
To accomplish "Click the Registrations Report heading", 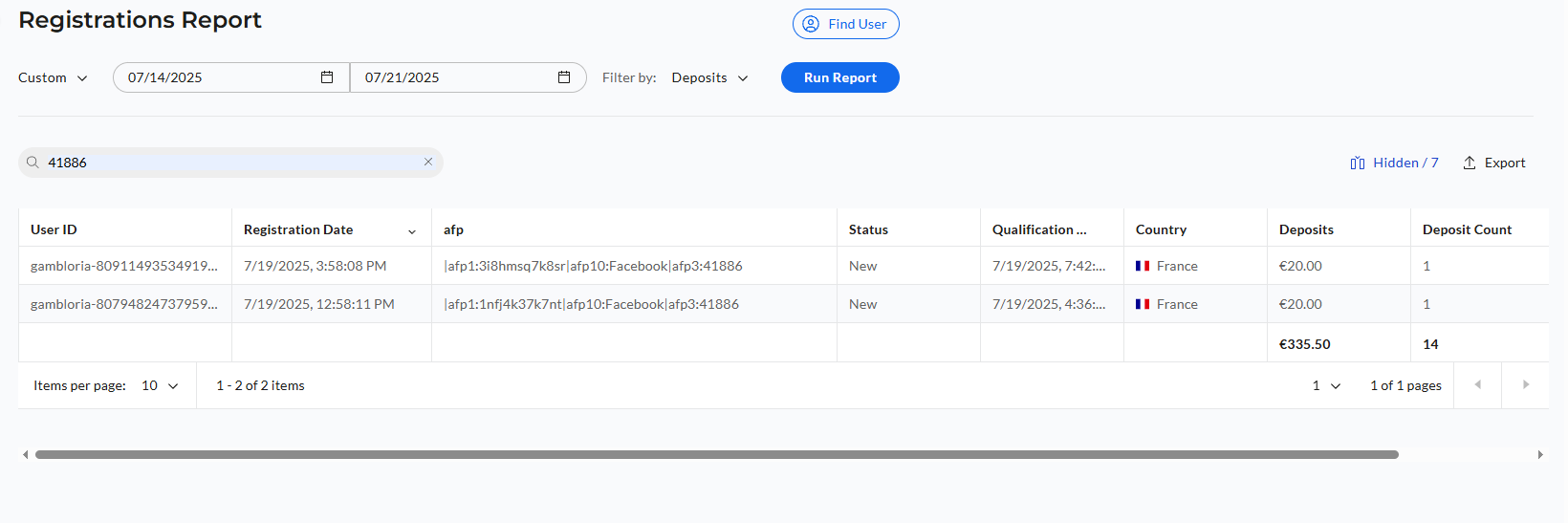I will pos(140,20).
